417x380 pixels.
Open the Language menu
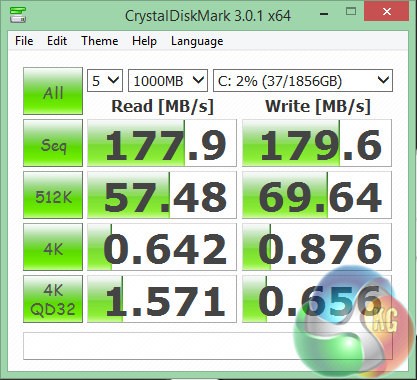(x=197, y=41)
